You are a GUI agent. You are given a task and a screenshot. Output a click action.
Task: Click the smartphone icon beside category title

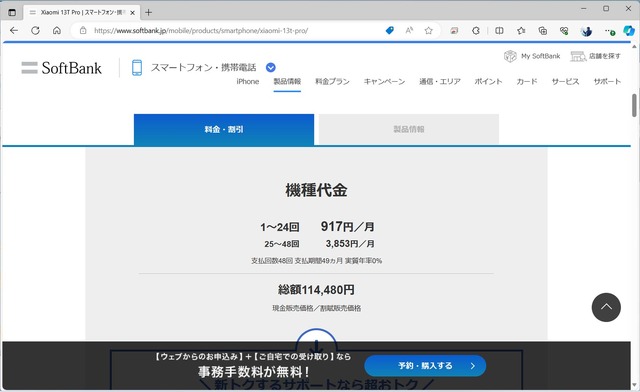coord(137,67)
